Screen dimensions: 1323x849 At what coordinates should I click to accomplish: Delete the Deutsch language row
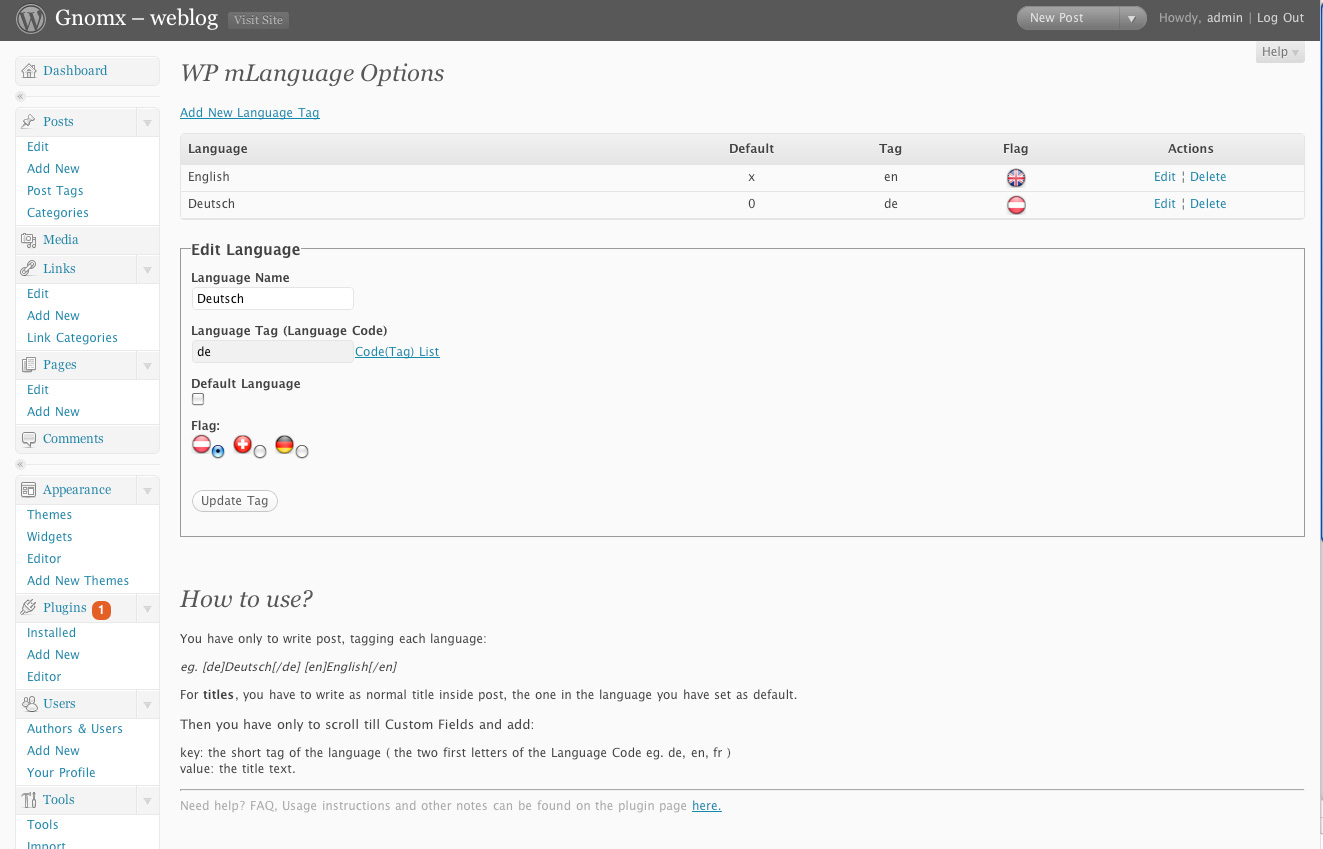click(x=1208, y=204)
